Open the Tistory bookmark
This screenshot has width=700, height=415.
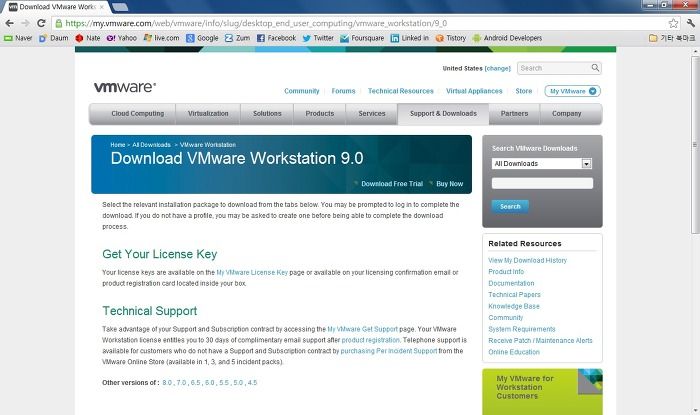pos(451,38)
